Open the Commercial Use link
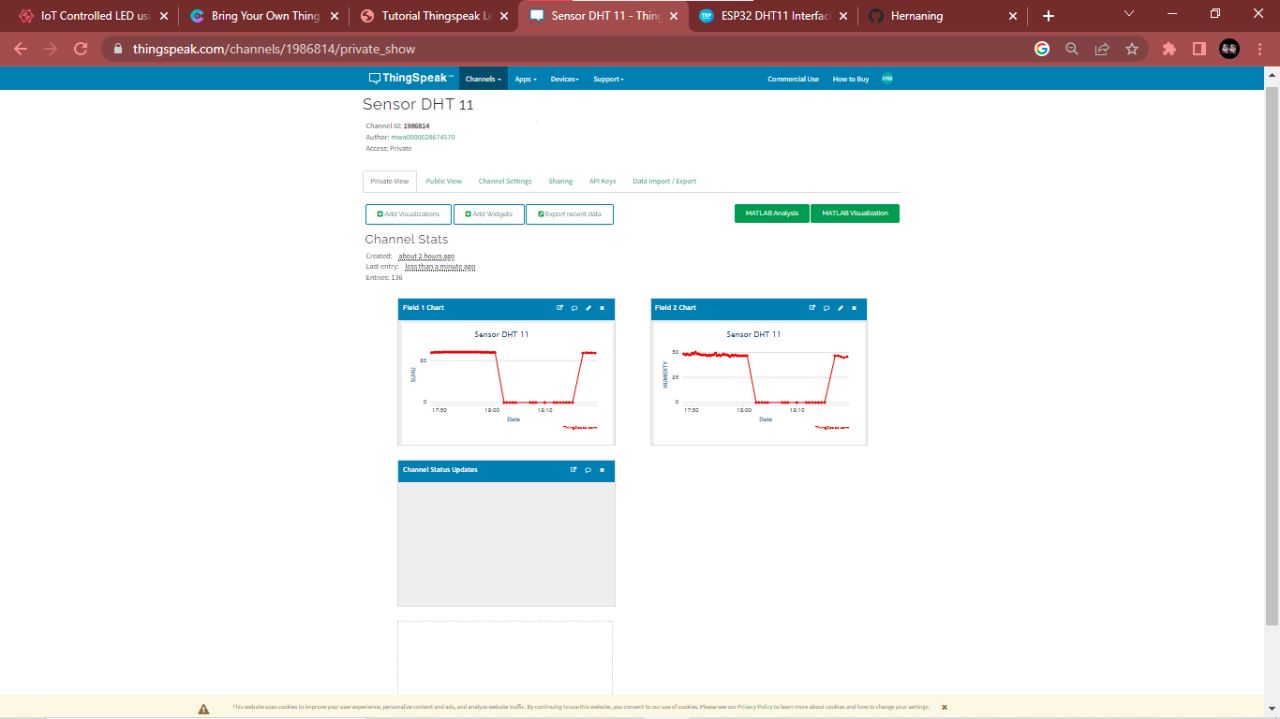 click(793, 79)
